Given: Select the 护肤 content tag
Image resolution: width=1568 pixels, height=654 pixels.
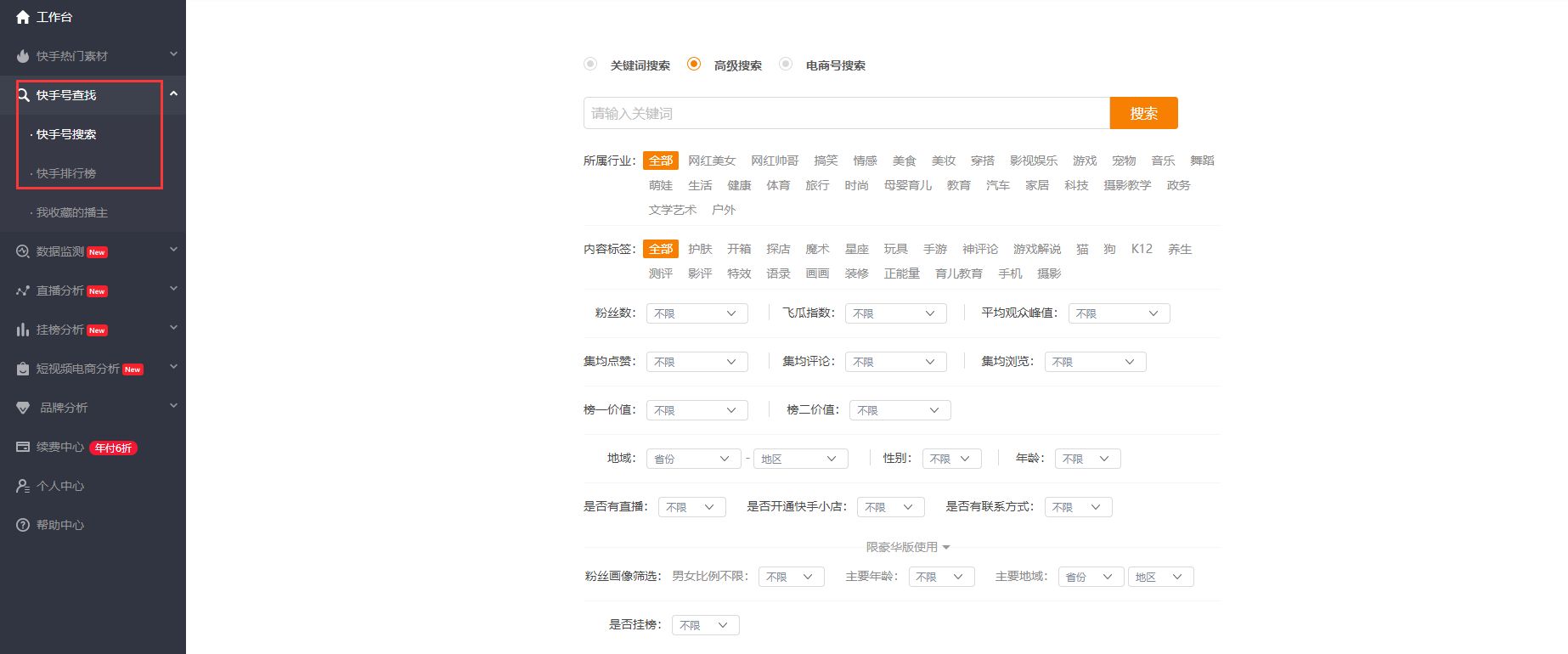Looking at the screenshot, I should [700, 249].
